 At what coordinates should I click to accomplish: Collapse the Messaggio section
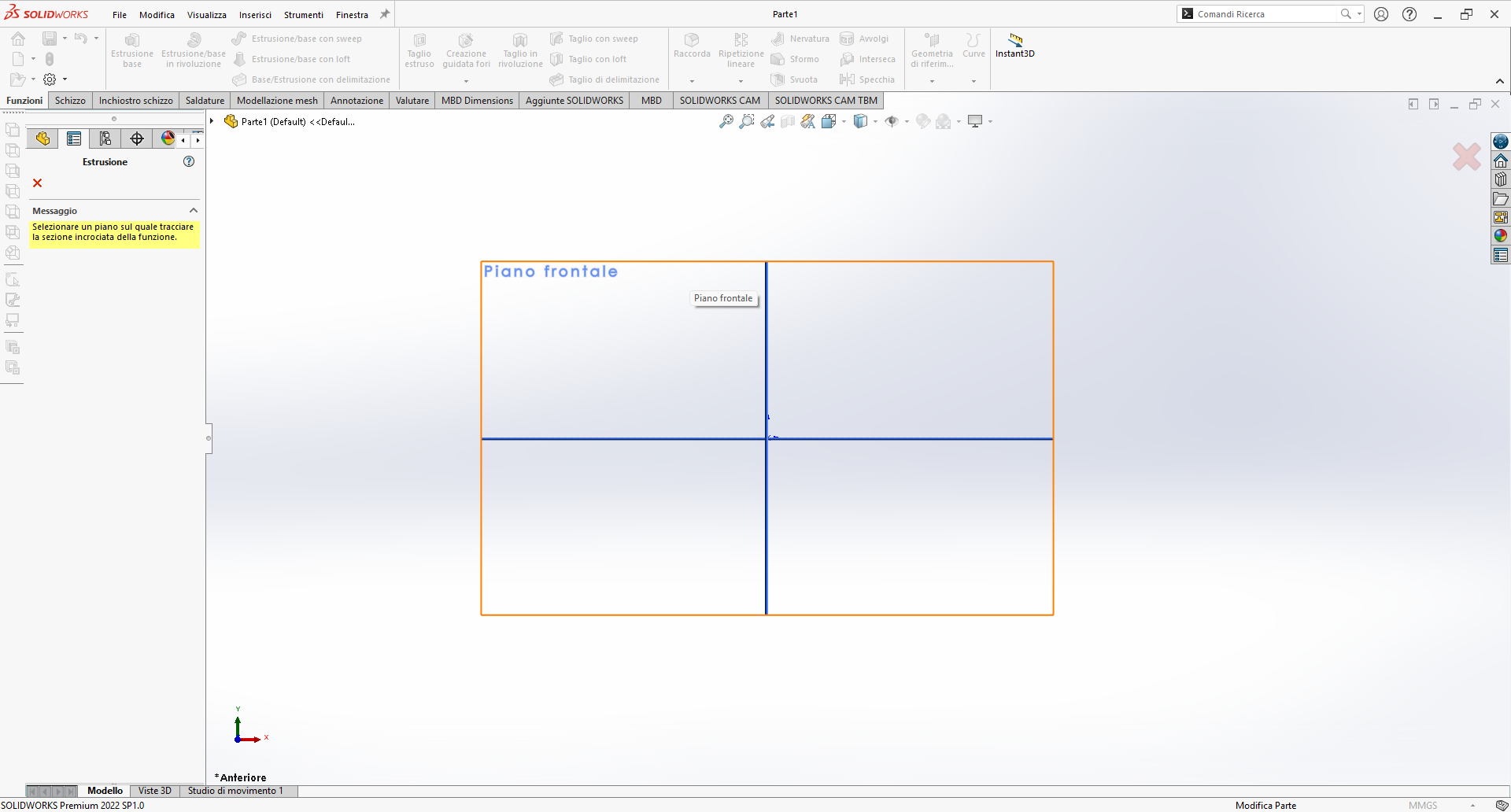click(x=193, y=211)
